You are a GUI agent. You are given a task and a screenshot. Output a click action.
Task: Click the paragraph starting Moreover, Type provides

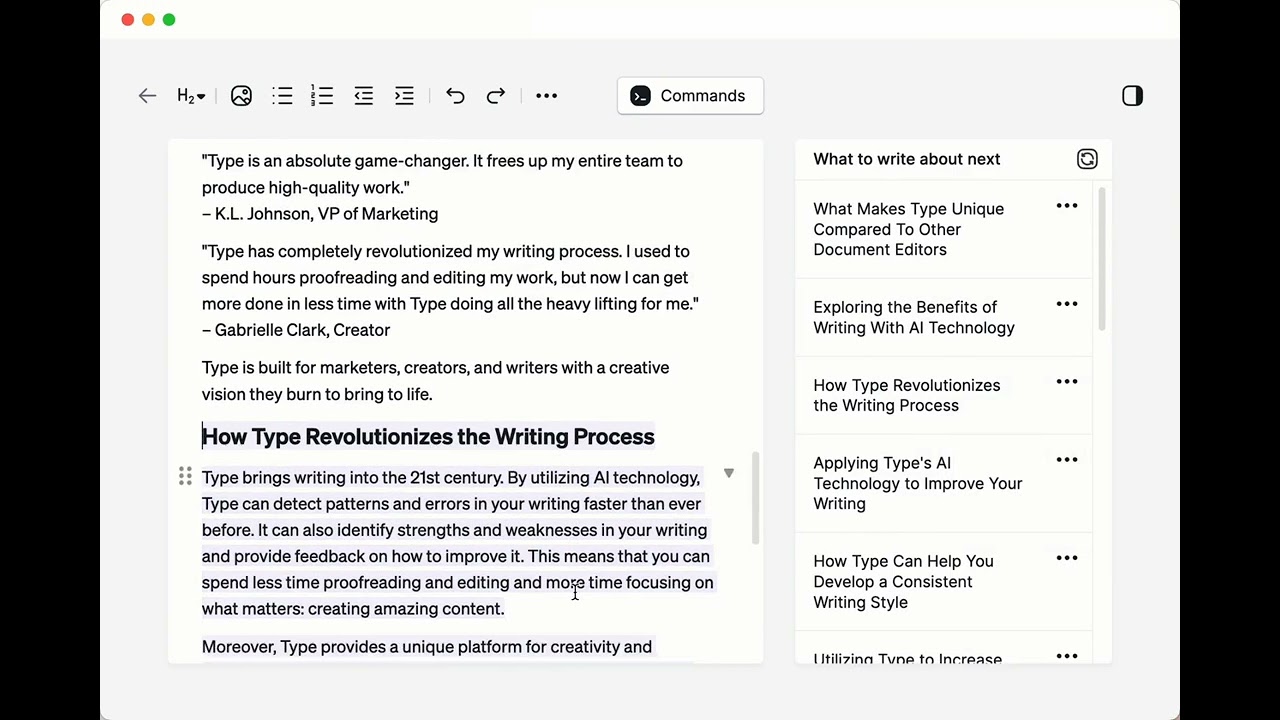[427, 647]
